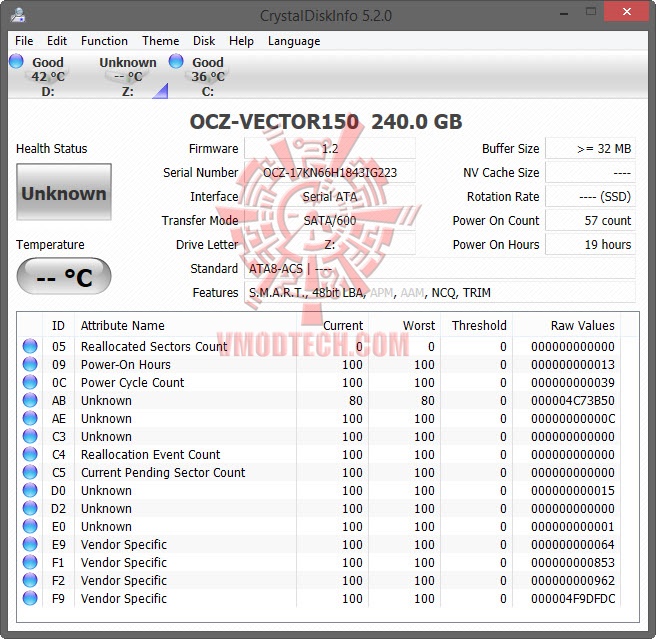Click status orb for E9 Vendor Specific
656x639 pixels.
tap(30, 544)
